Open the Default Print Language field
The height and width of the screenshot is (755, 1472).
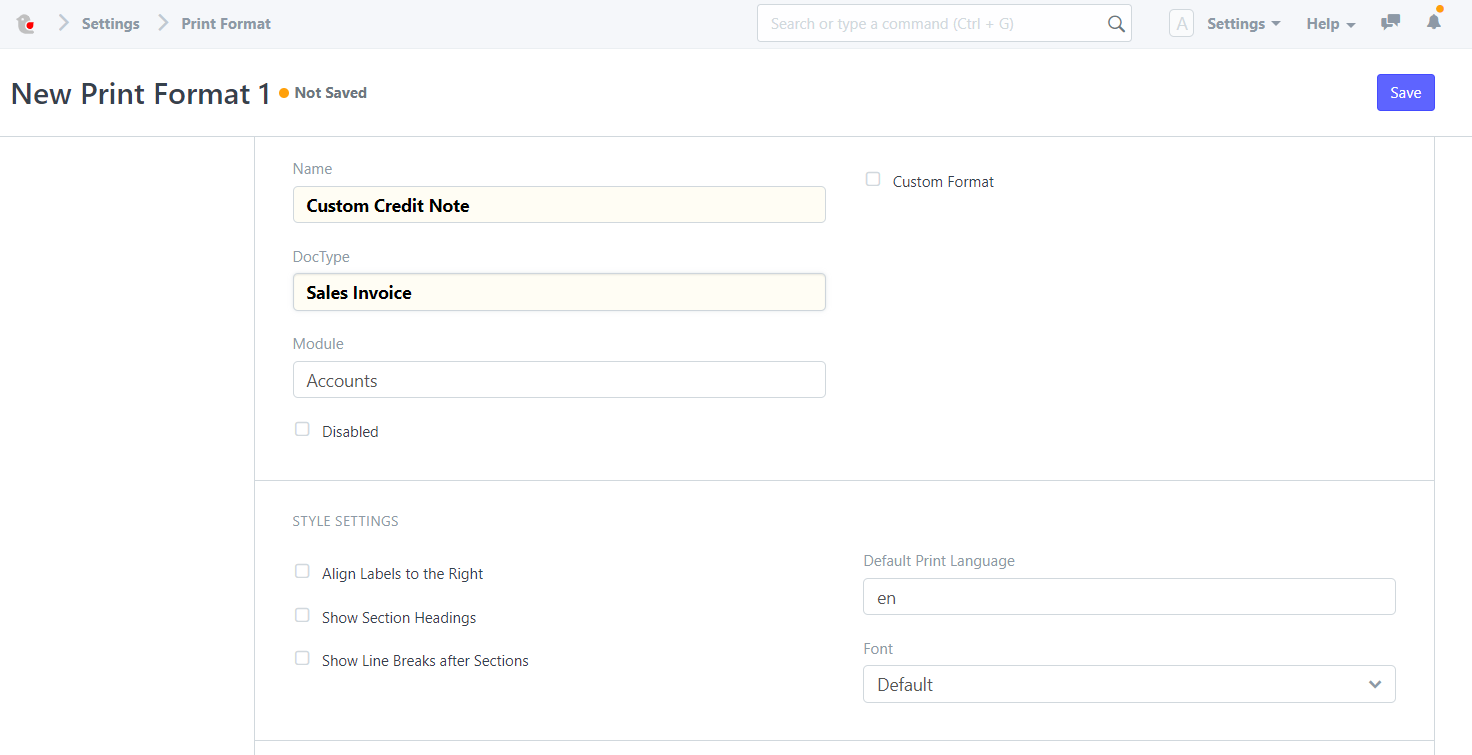click(1129, 597)
